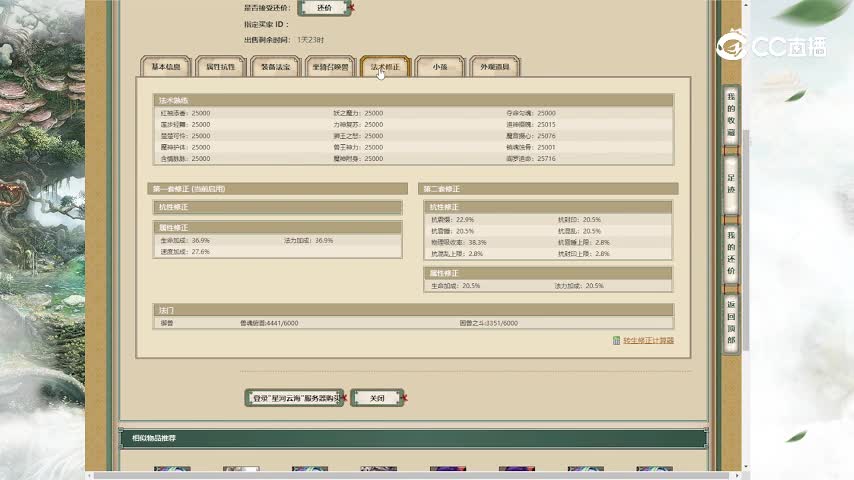Click the 还价 bargain button
This screenshot has height=480, width=854.
point(323,7)
